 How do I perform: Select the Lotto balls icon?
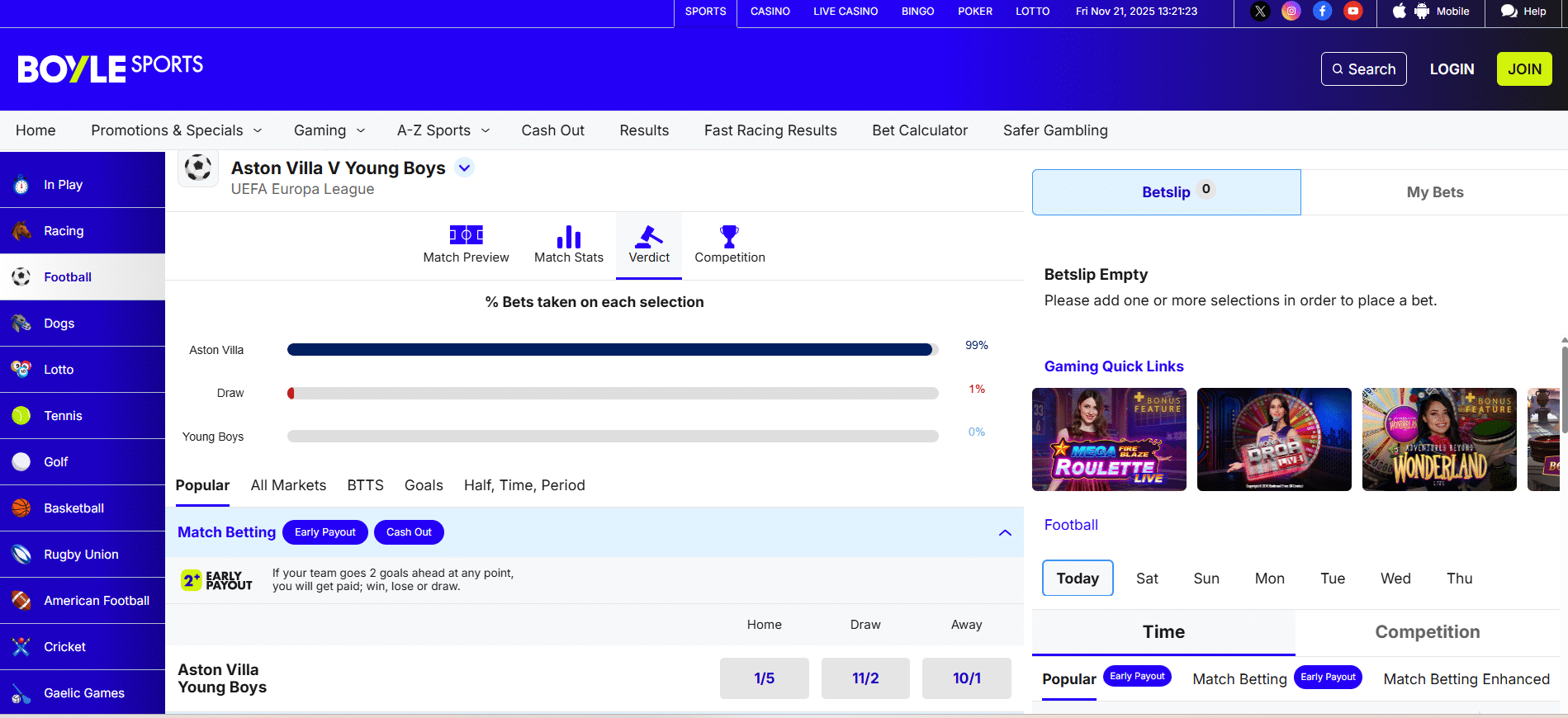click(21, 369)
